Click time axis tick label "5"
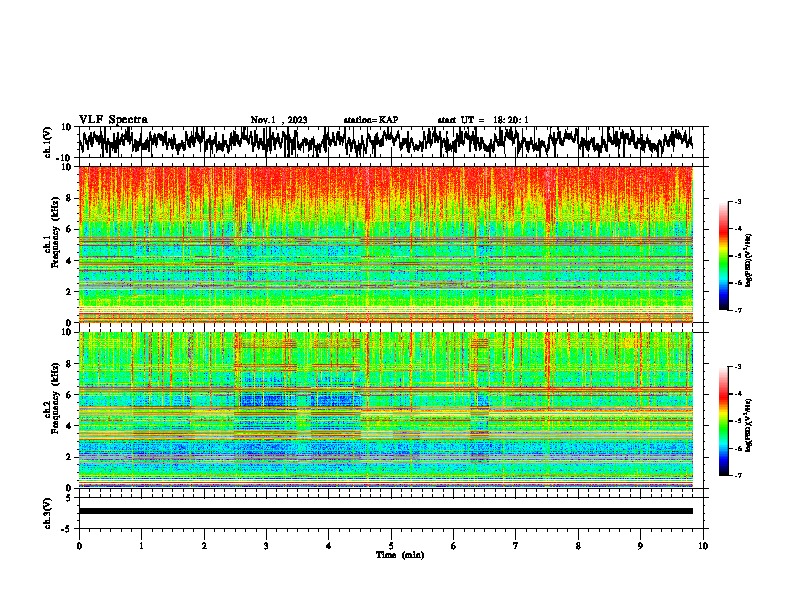This screenshot has width=792, height=612. tap(391, 546)
